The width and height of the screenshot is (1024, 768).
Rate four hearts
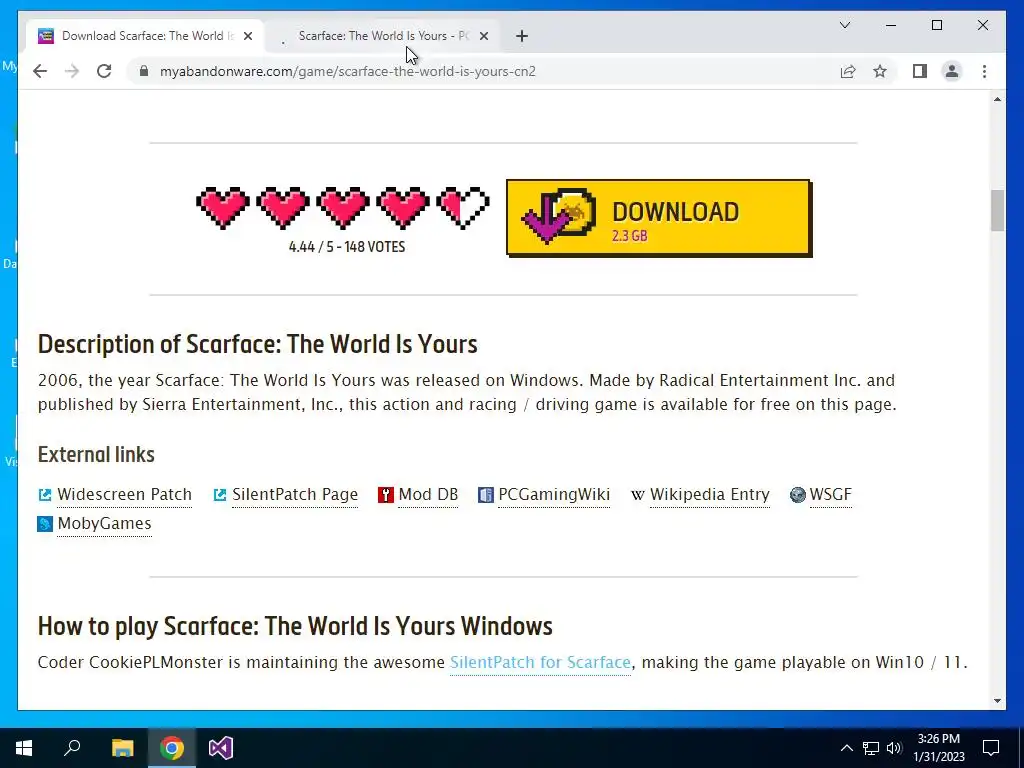[x=403, y=208]
